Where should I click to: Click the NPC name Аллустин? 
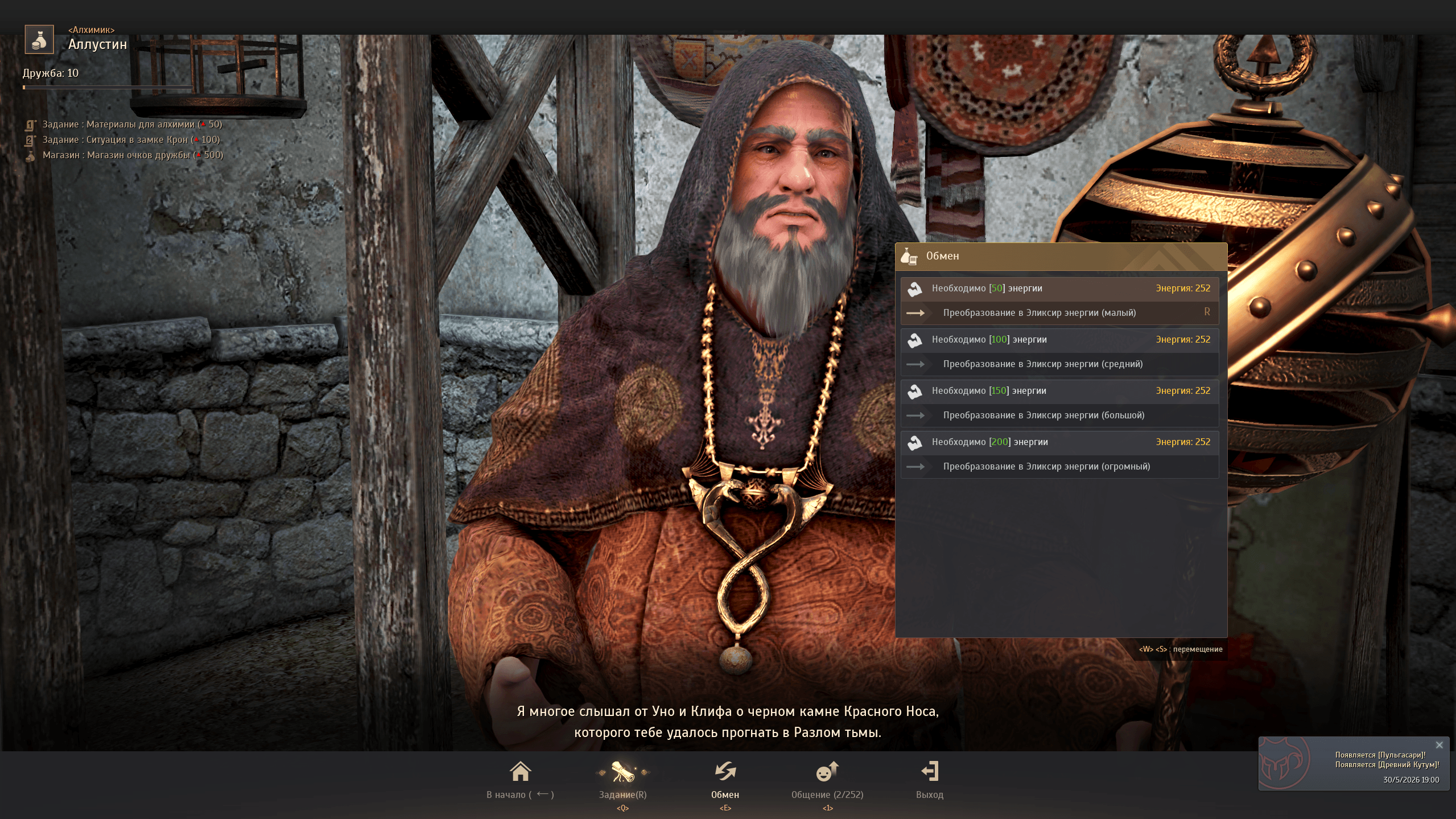[x=98, y=44]
